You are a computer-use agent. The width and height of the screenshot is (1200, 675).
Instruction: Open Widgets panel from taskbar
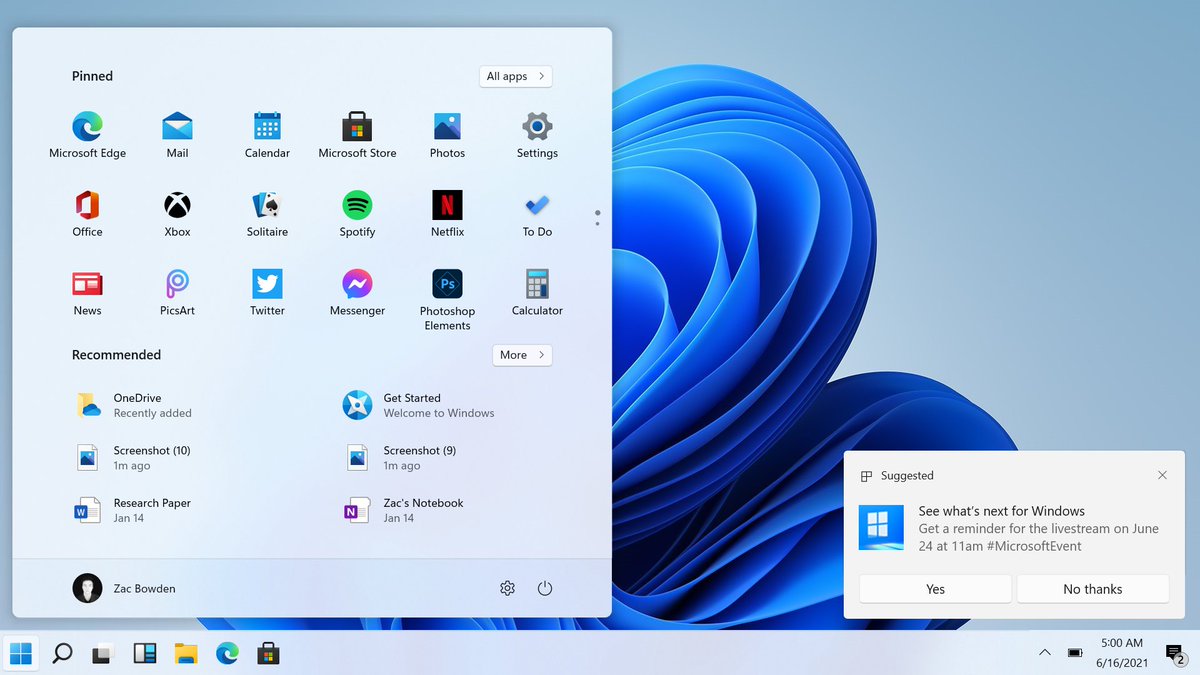pos(144,654)
